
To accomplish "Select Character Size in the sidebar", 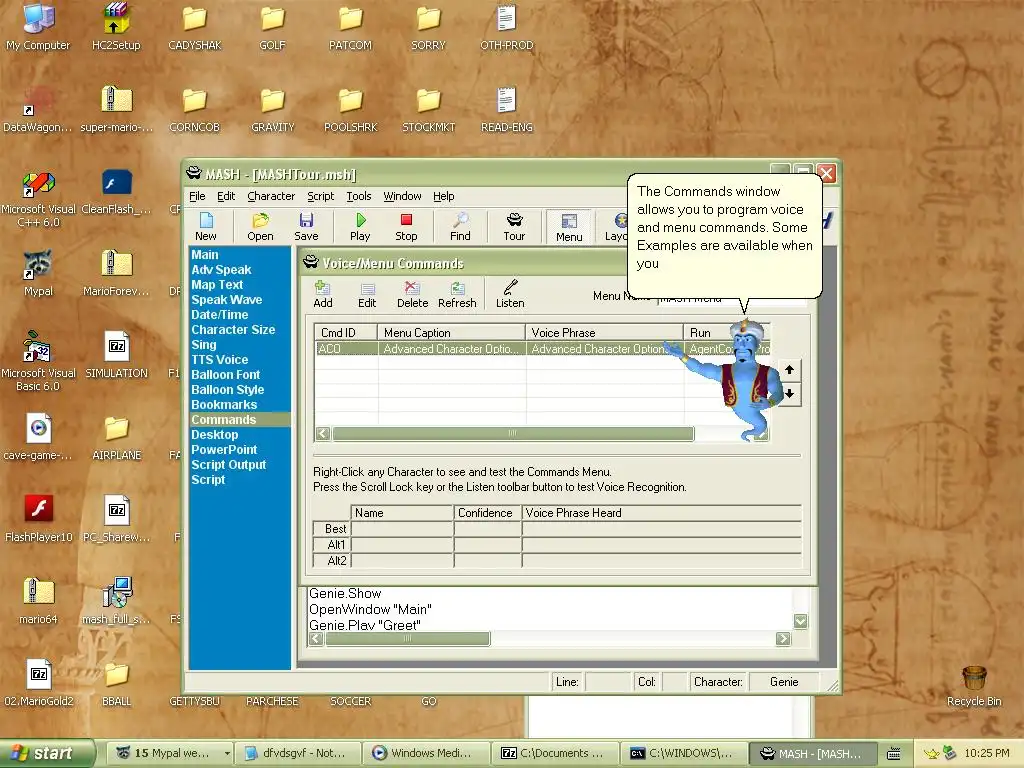I will point(233,330).
